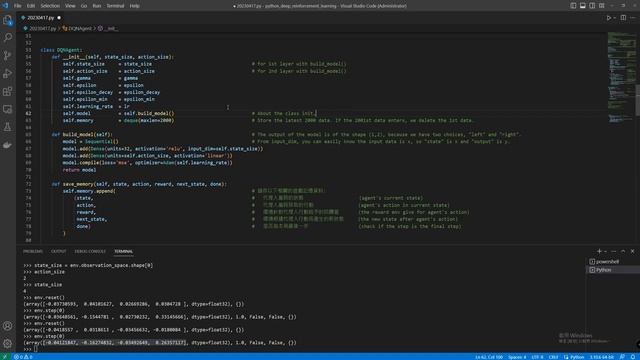640x360 pixels.
Task: Open the Run and Debug view
Action: click(x=8, y=73)
